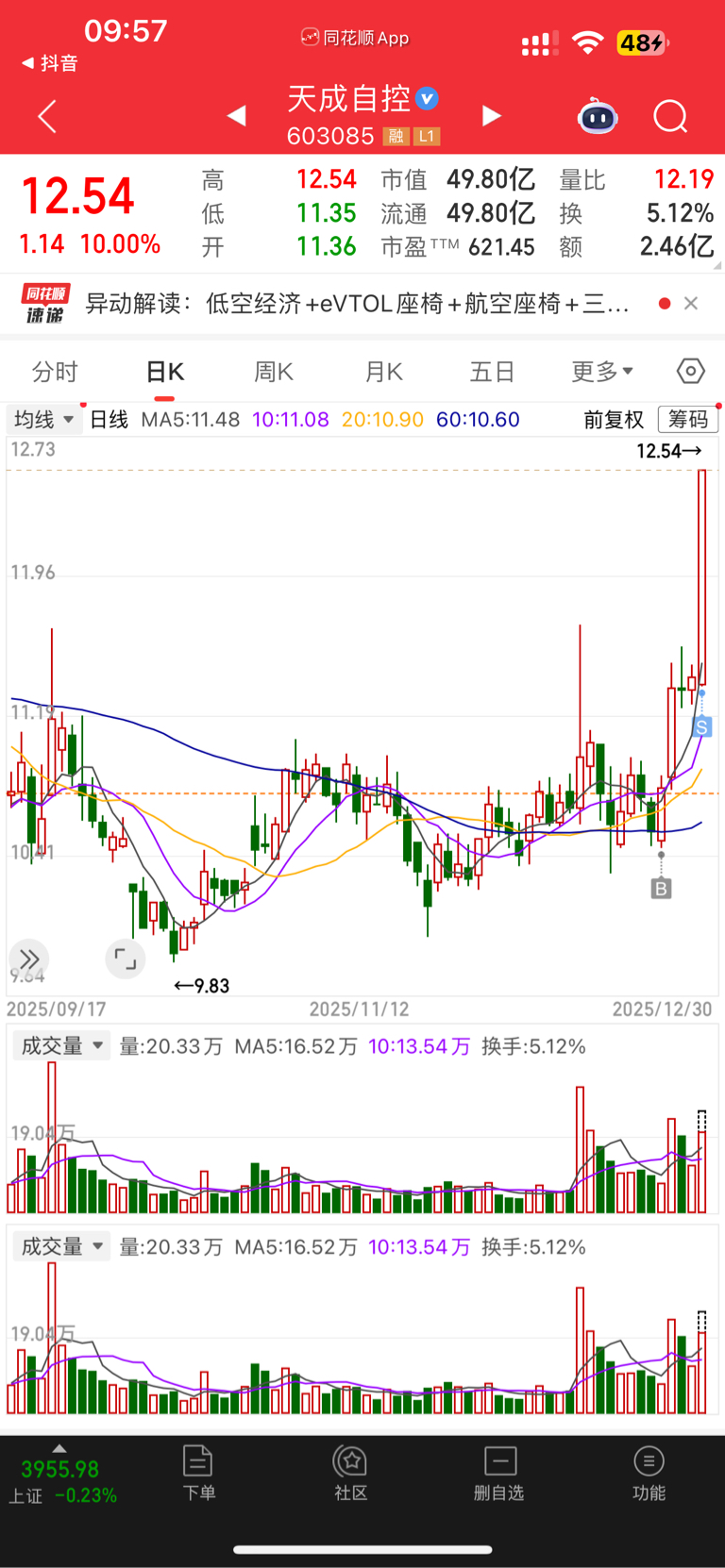Expand index panel with small up arrow
Screen dimensions: 725x1568
pyautogui.click(x=59, y=1448)
